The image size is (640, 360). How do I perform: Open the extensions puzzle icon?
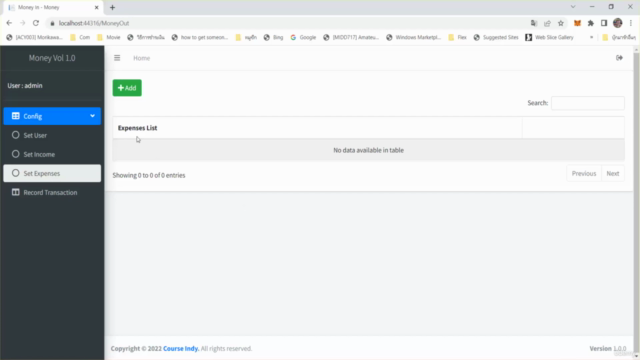[591, 23]
